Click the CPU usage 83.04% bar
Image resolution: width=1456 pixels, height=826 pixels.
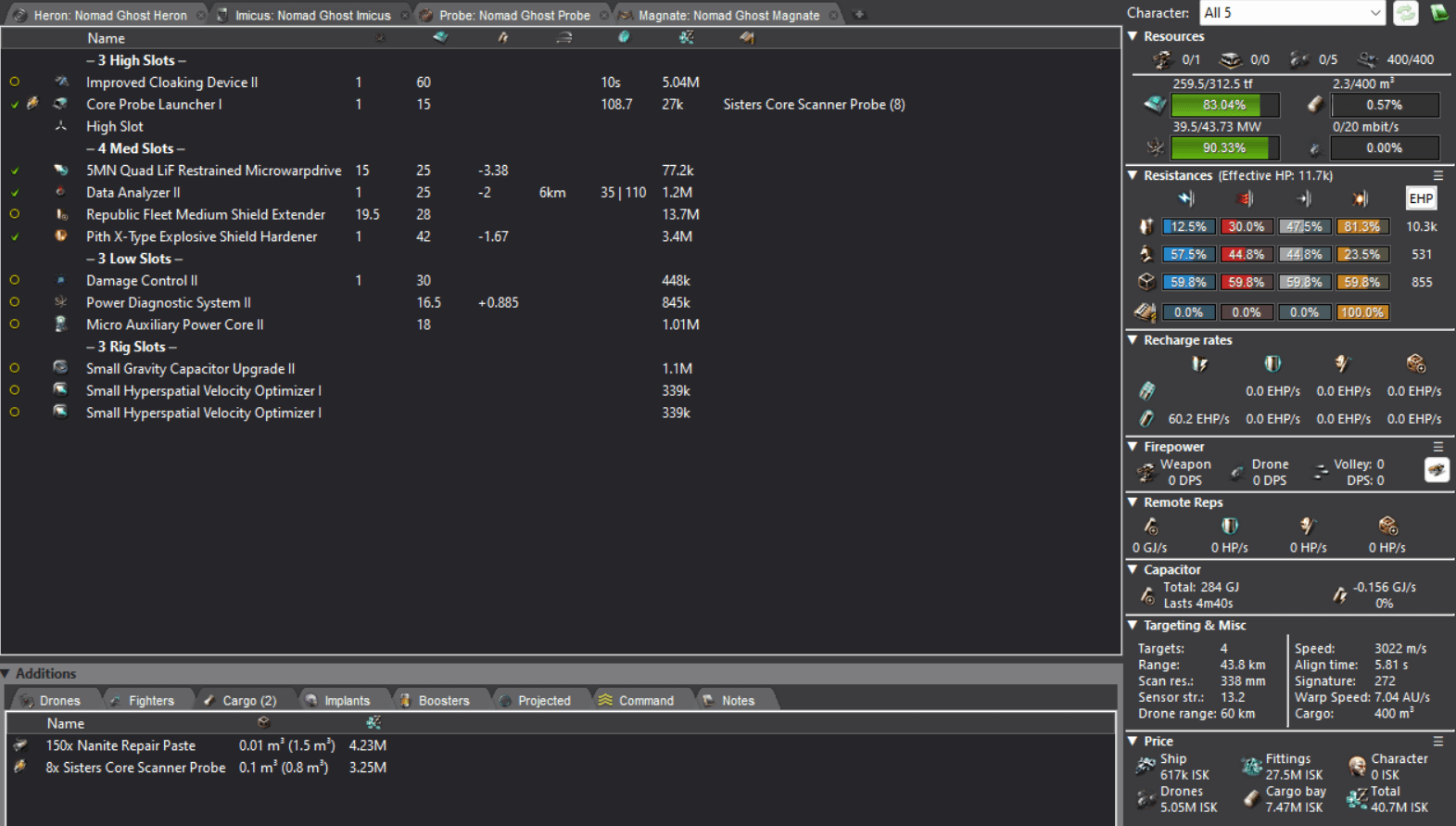pyautogui.click(x=1224, y=105)
